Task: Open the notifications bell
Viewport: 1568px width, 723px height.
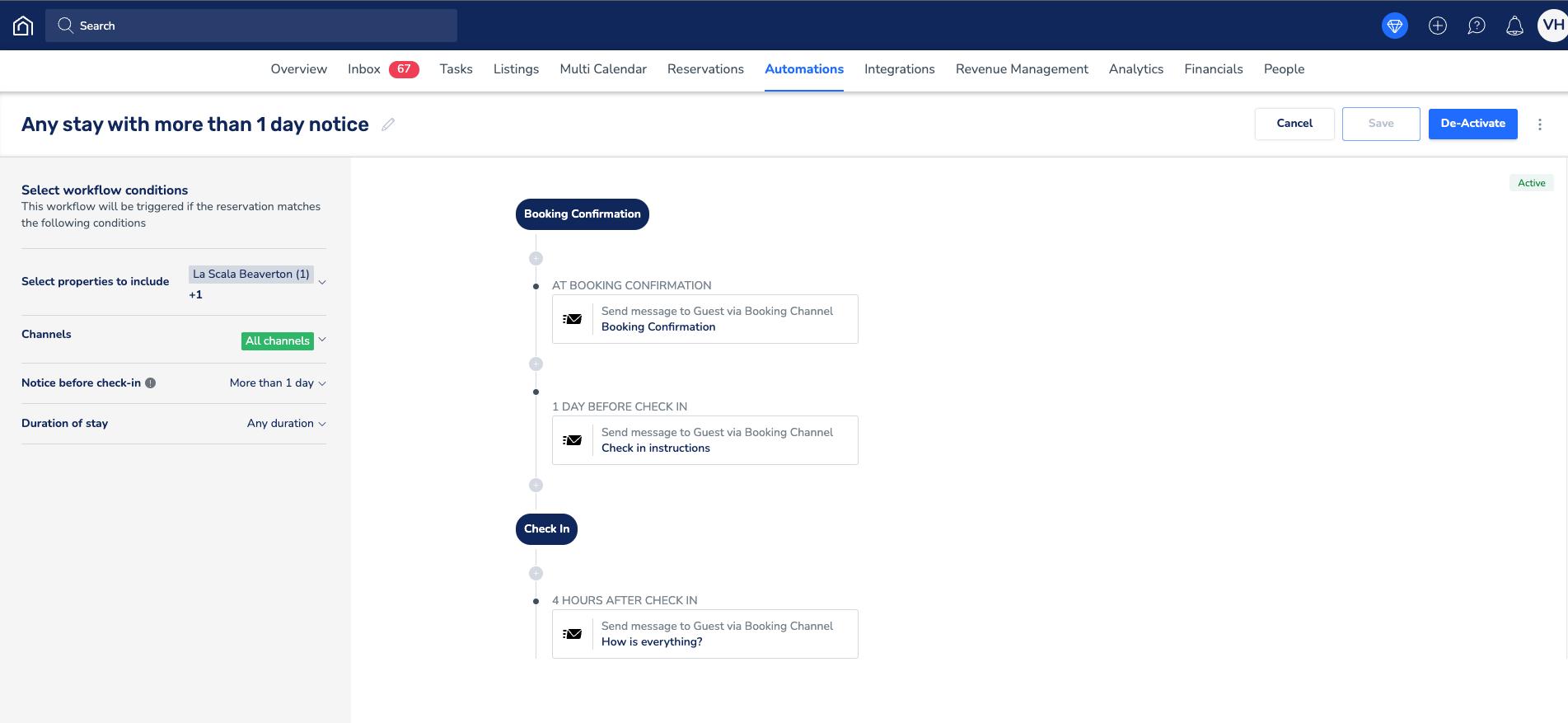Action: tap(1514, 26)
